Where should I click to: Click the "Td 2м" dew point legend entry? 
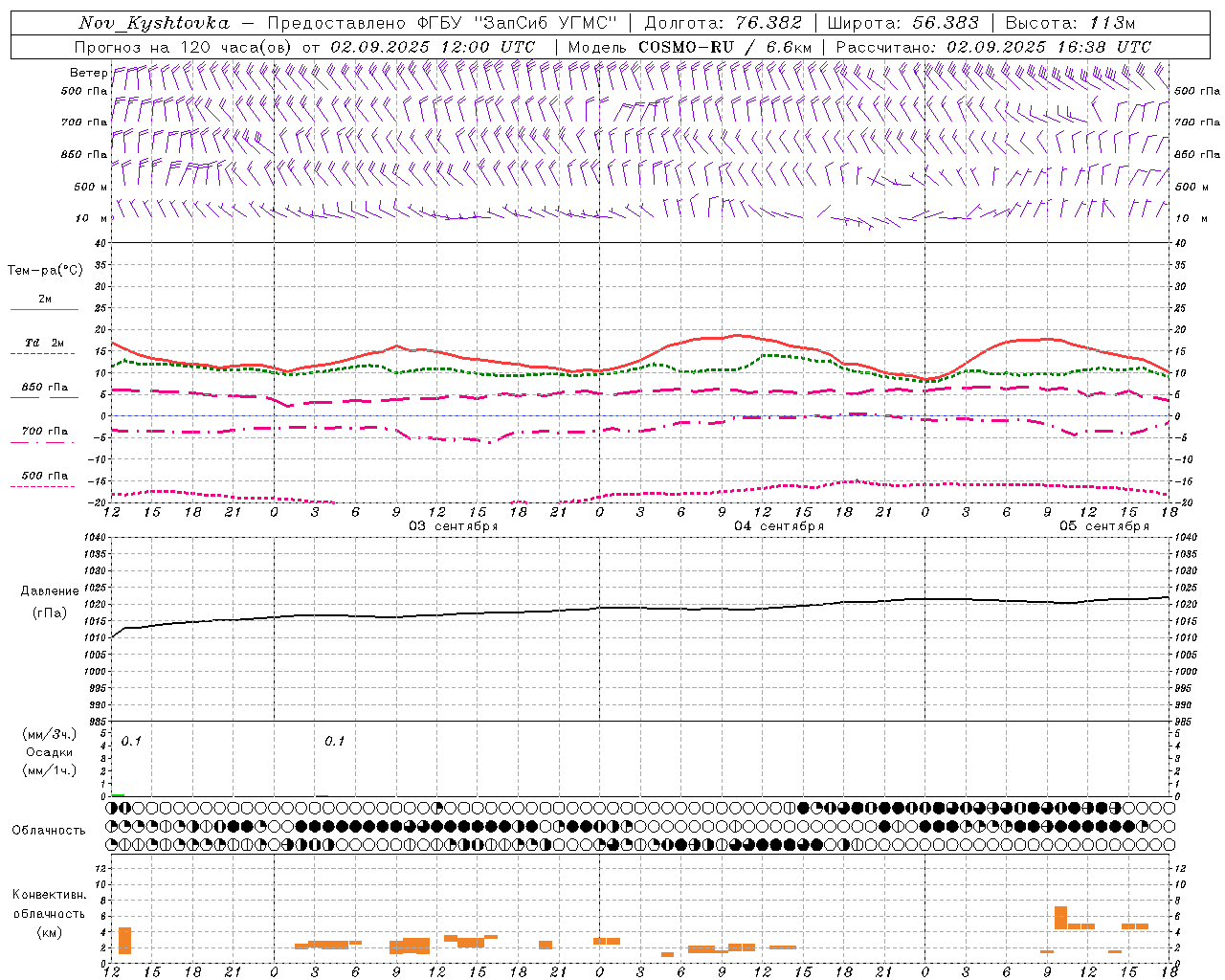[44, 343]
